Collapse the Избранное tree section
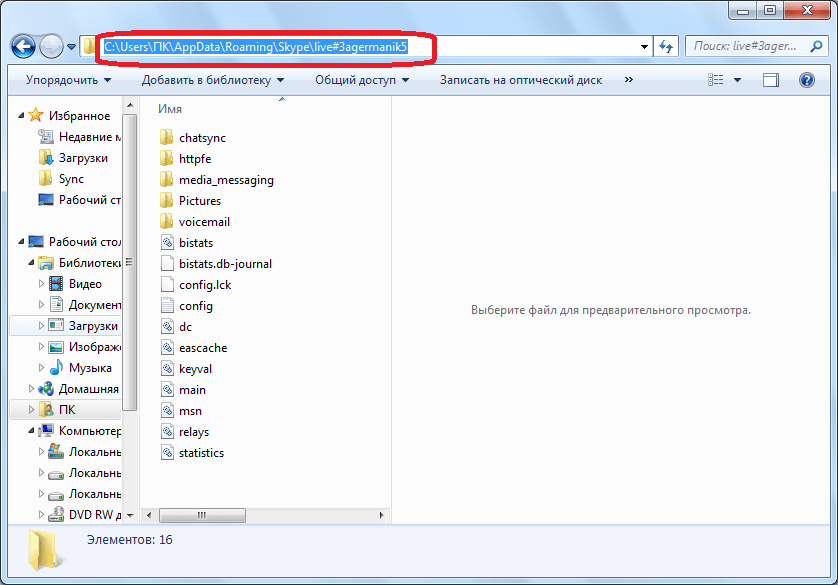The height and width of the screenshot is (585, 838). (x=22, y=116)
